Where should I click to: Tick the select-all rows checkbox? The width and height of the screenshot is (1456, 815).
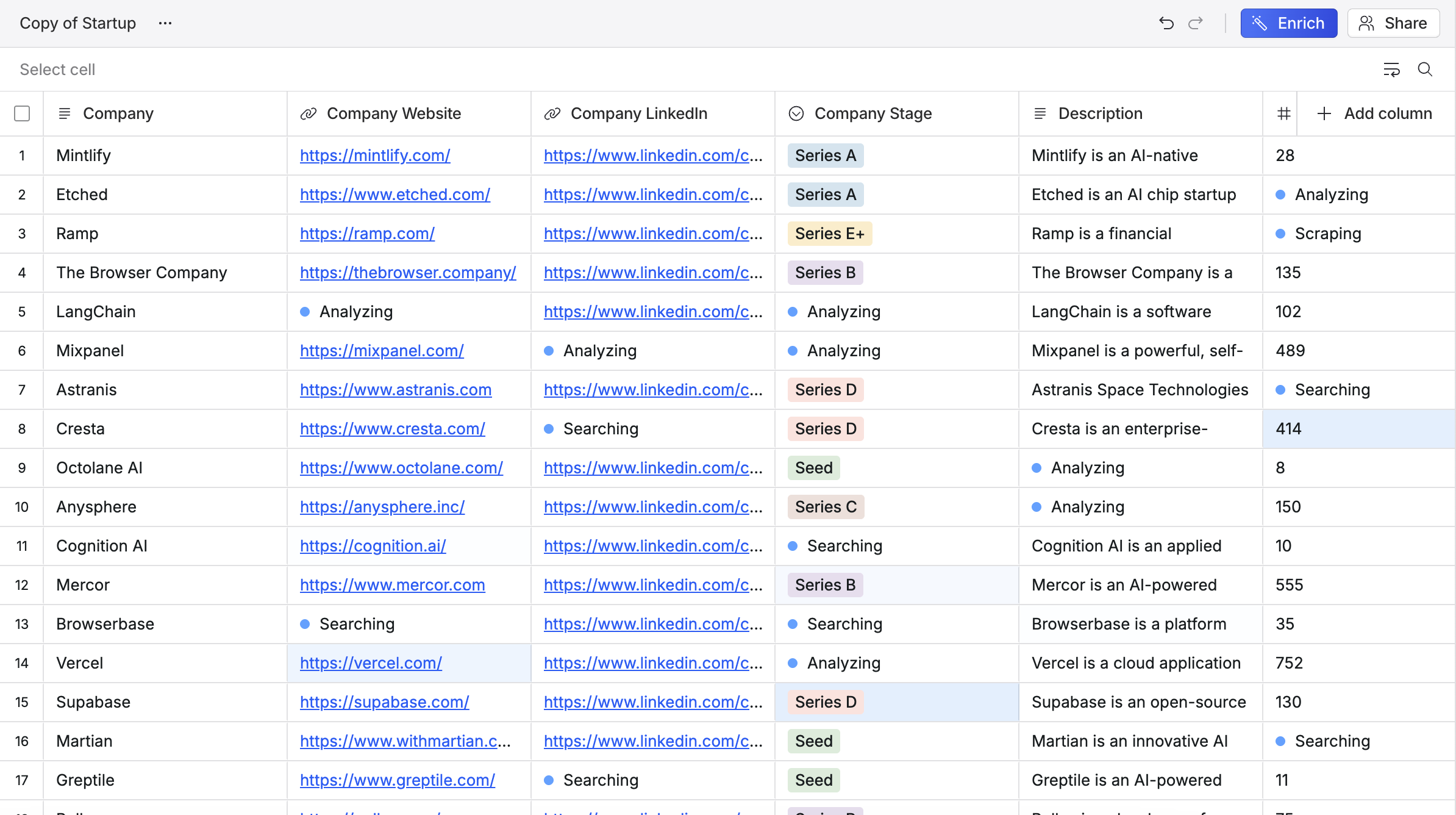tap(22, 113)
